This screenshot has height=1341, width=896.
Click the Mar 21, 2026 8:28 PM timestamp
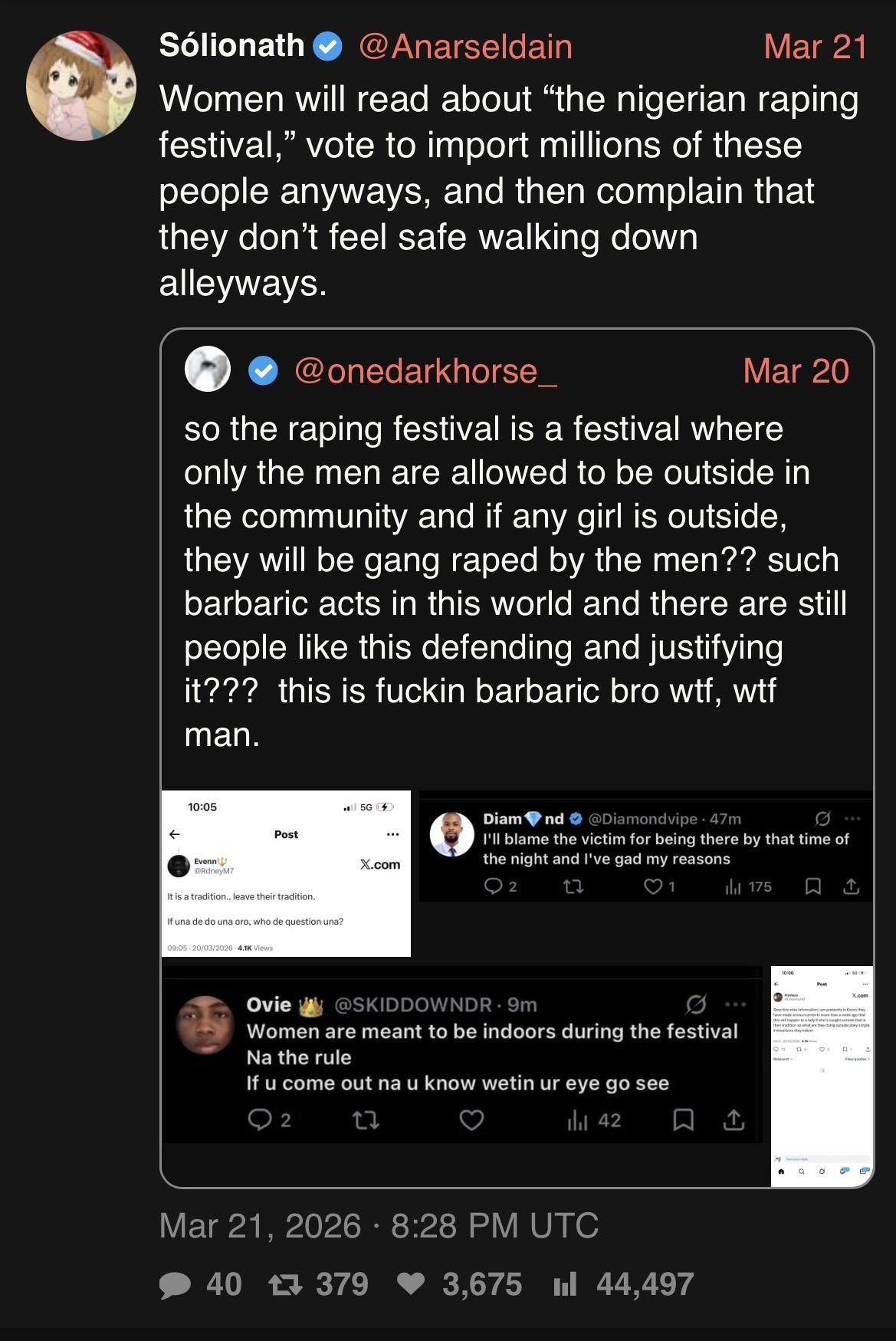click(379, 1225)
